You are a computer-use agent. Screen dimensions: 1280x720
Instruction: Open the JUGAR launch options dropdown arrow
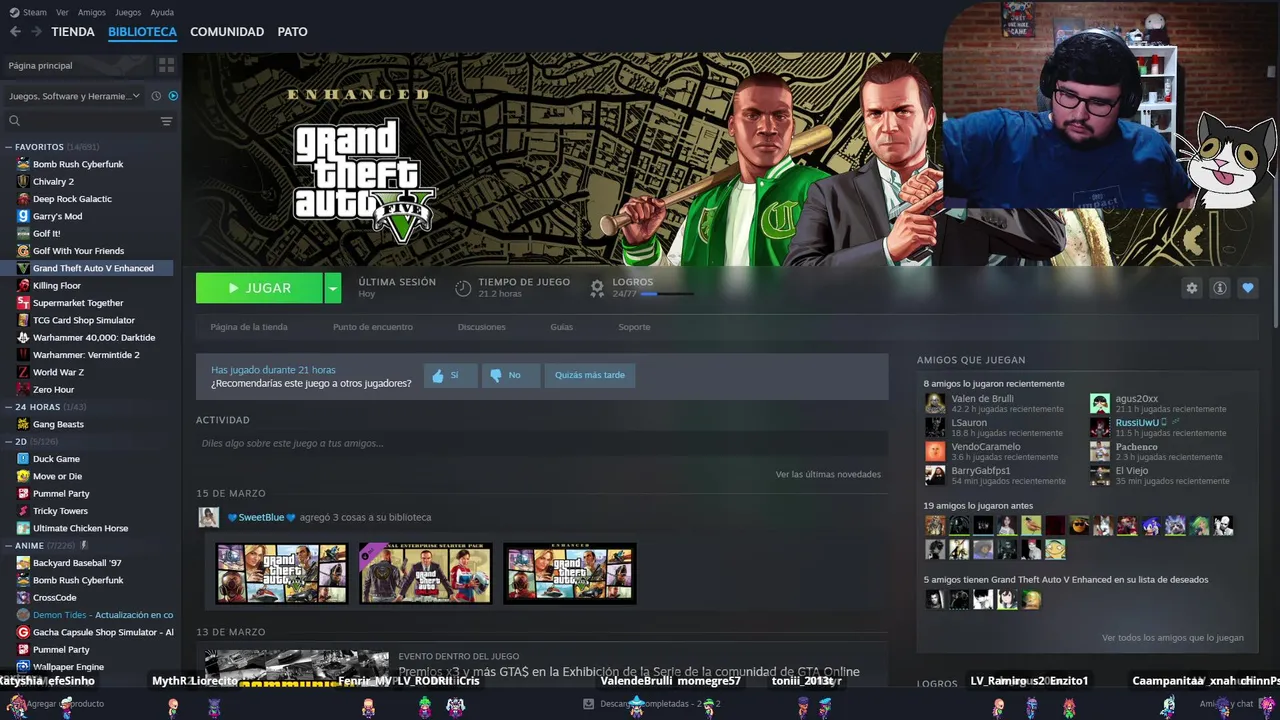pyautogui.click(x=333, y=288)
